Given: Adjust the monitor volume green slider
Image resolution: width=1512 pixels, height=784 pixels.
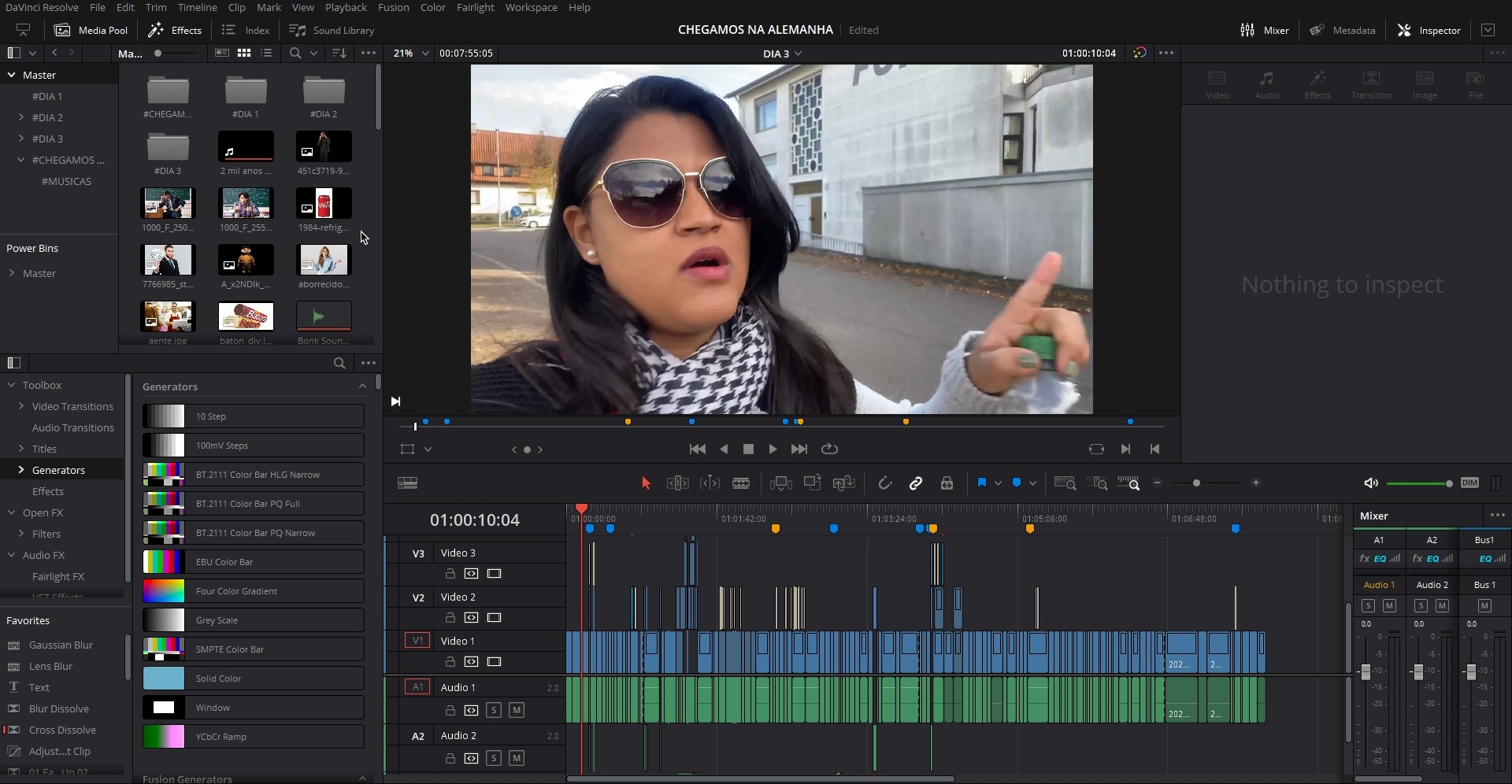Looking at the screenshot, I should 1419,483.
